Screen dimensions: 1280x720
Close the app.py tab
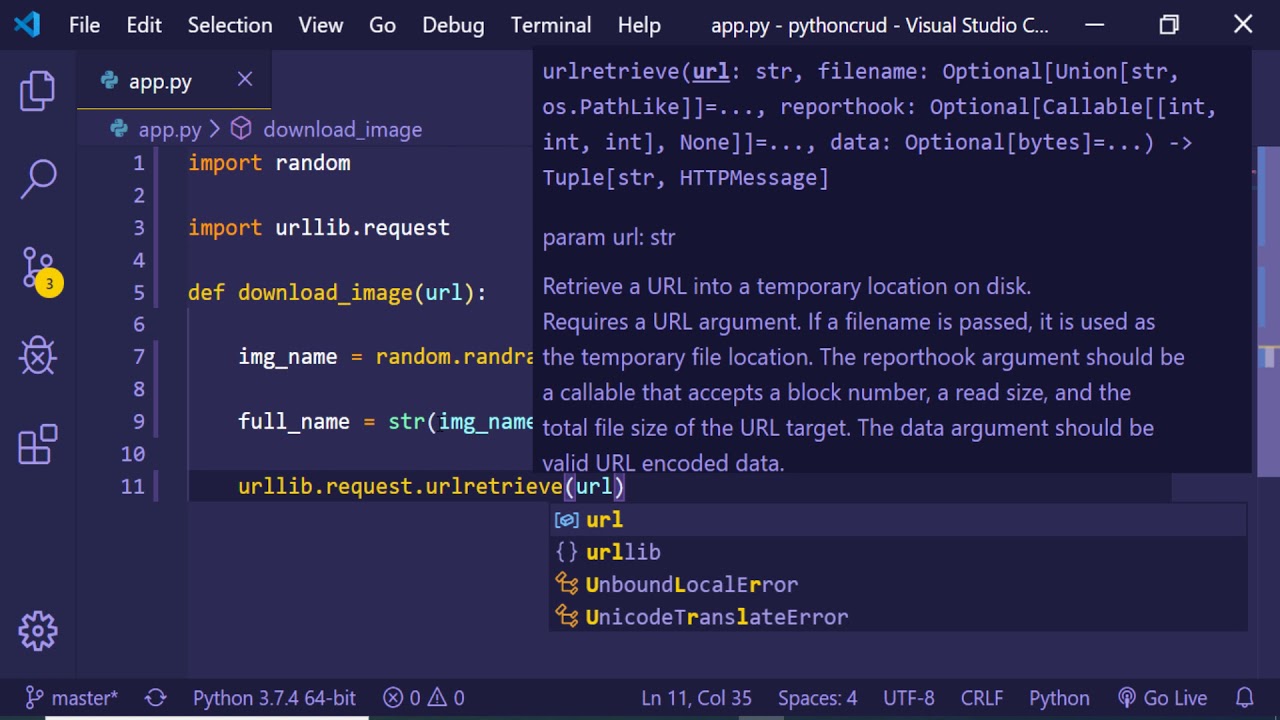click(x=245, y=80)
